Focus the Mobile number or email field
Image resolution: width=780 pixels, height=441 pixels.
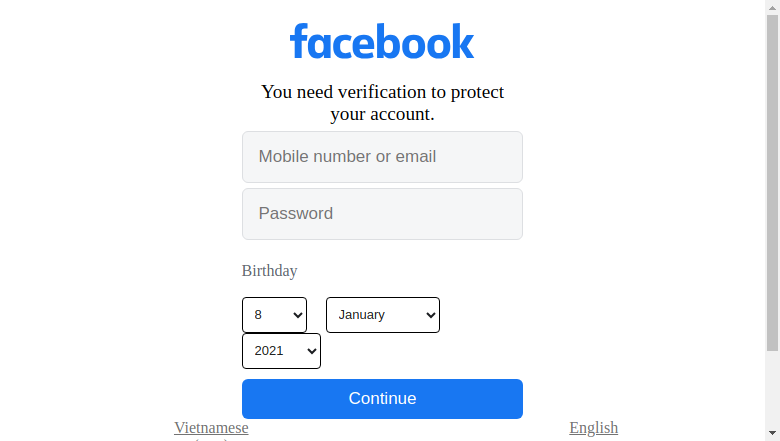pos(382,157)
